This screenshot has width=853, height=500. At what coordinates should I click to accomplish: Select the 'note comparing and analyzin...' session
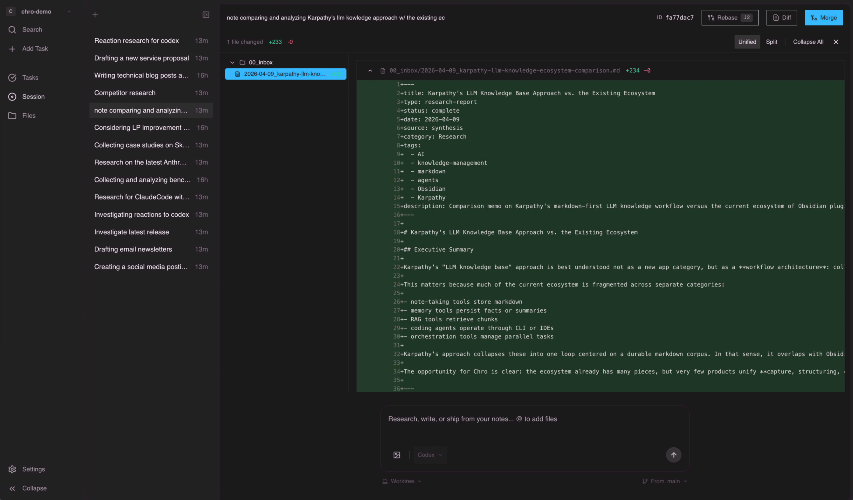click(x=151, y=110)
